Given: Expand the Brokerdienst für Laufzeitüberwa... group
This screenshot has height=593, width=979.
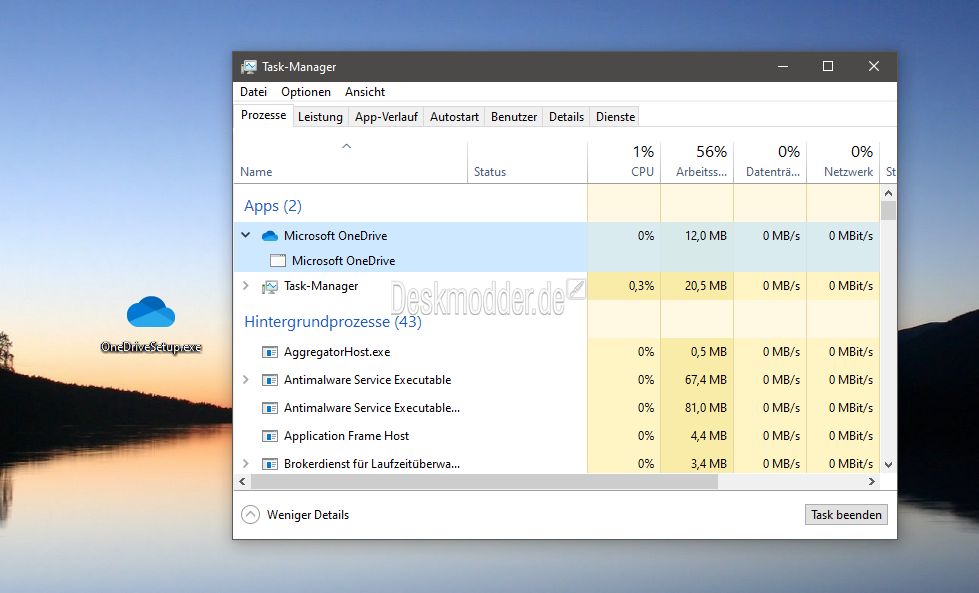Looking at the screenshot, I should [246, 464].
